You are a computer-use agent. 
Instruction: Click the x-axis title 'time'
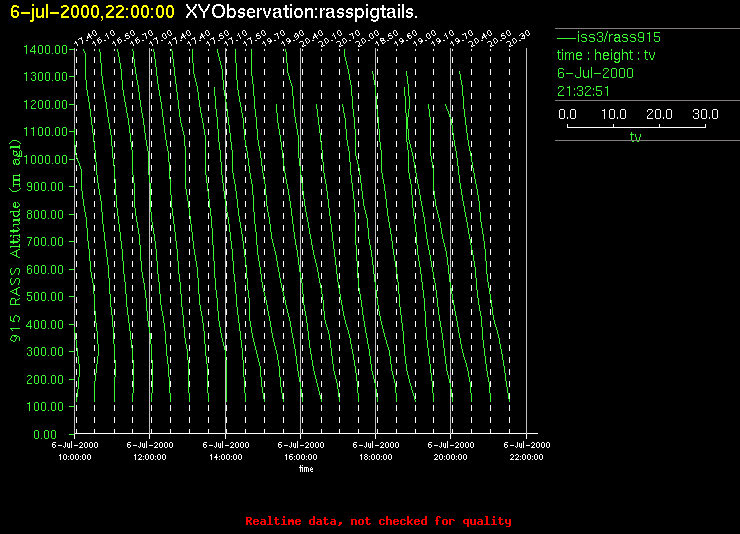(x=306, y=469)
